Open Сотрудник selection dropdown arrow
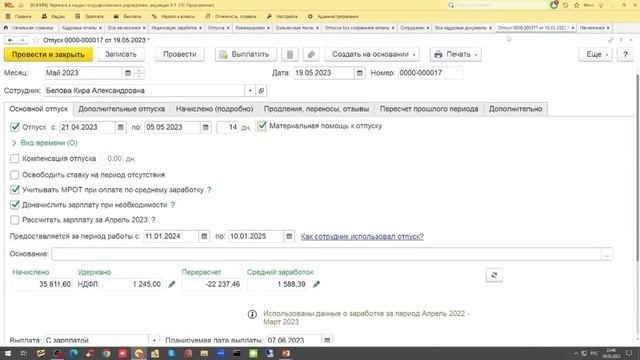Image resolution: width=640 pixels, height=360 pixels. pos(250,91)
